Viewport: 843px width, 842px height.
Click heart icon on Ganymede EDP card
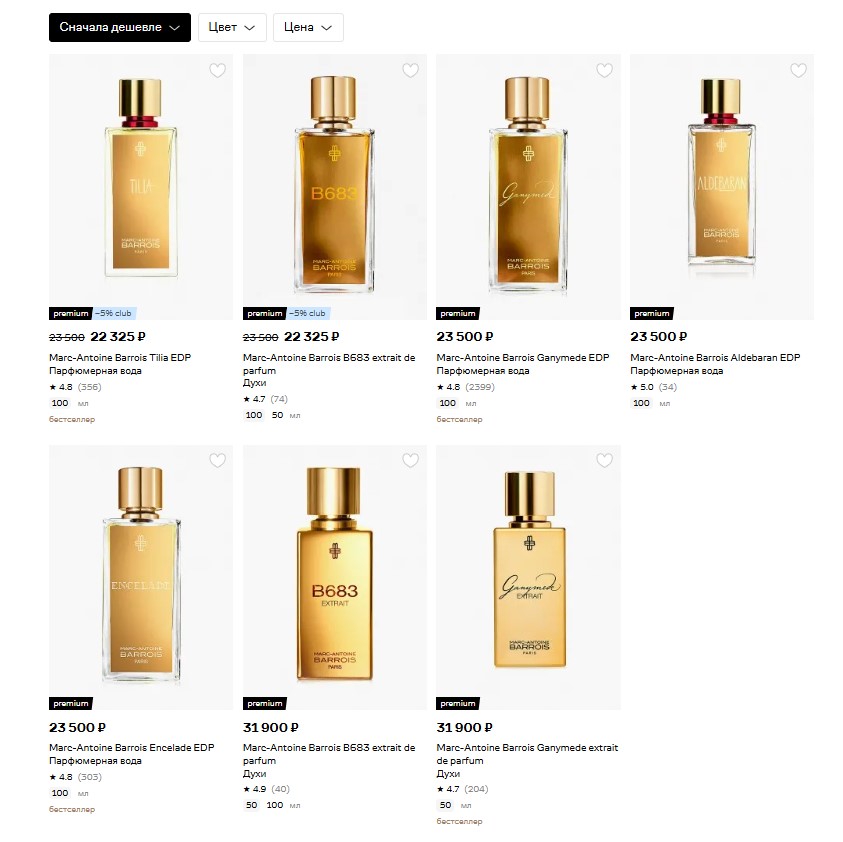604,70
